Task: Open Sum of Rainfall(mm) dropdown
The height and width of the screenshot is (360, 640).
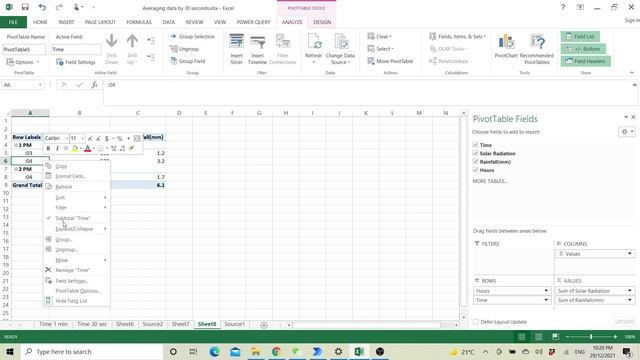Action: 630,300
